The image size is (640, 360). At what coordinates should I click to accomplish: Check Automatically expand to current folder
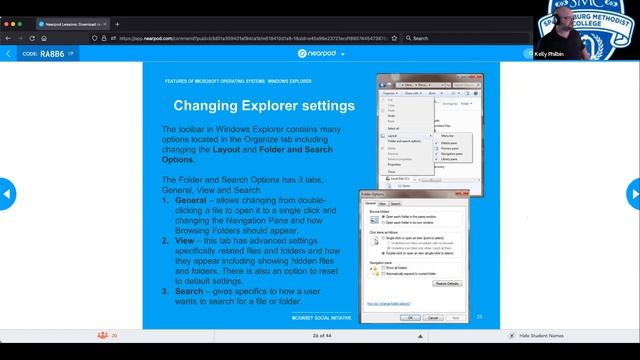click(x=409, y=273)
